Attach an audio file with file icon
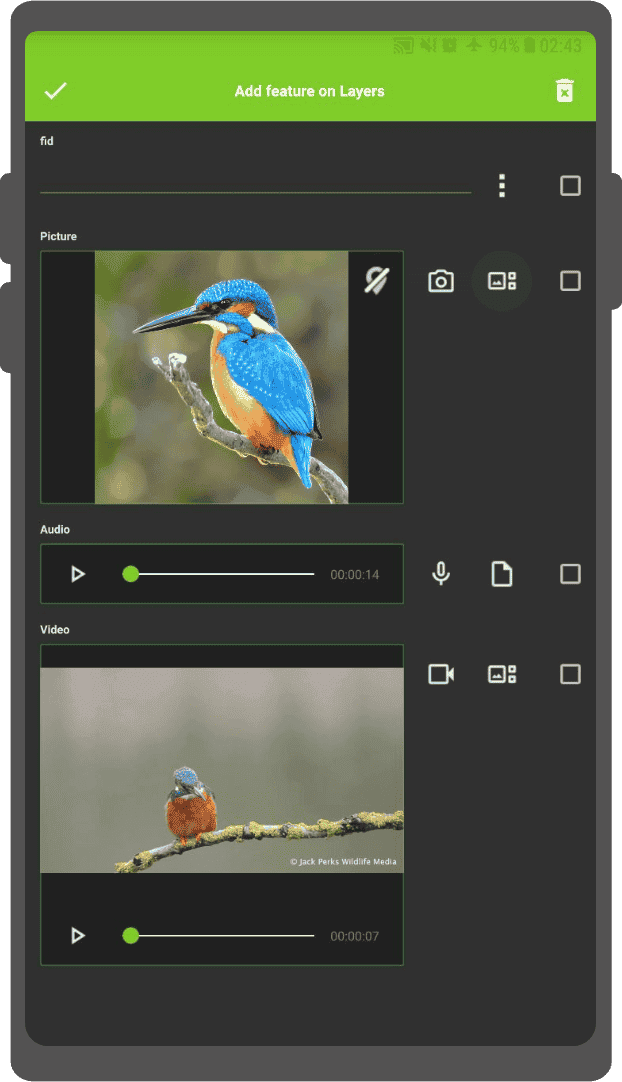 (x=502, y=574)
